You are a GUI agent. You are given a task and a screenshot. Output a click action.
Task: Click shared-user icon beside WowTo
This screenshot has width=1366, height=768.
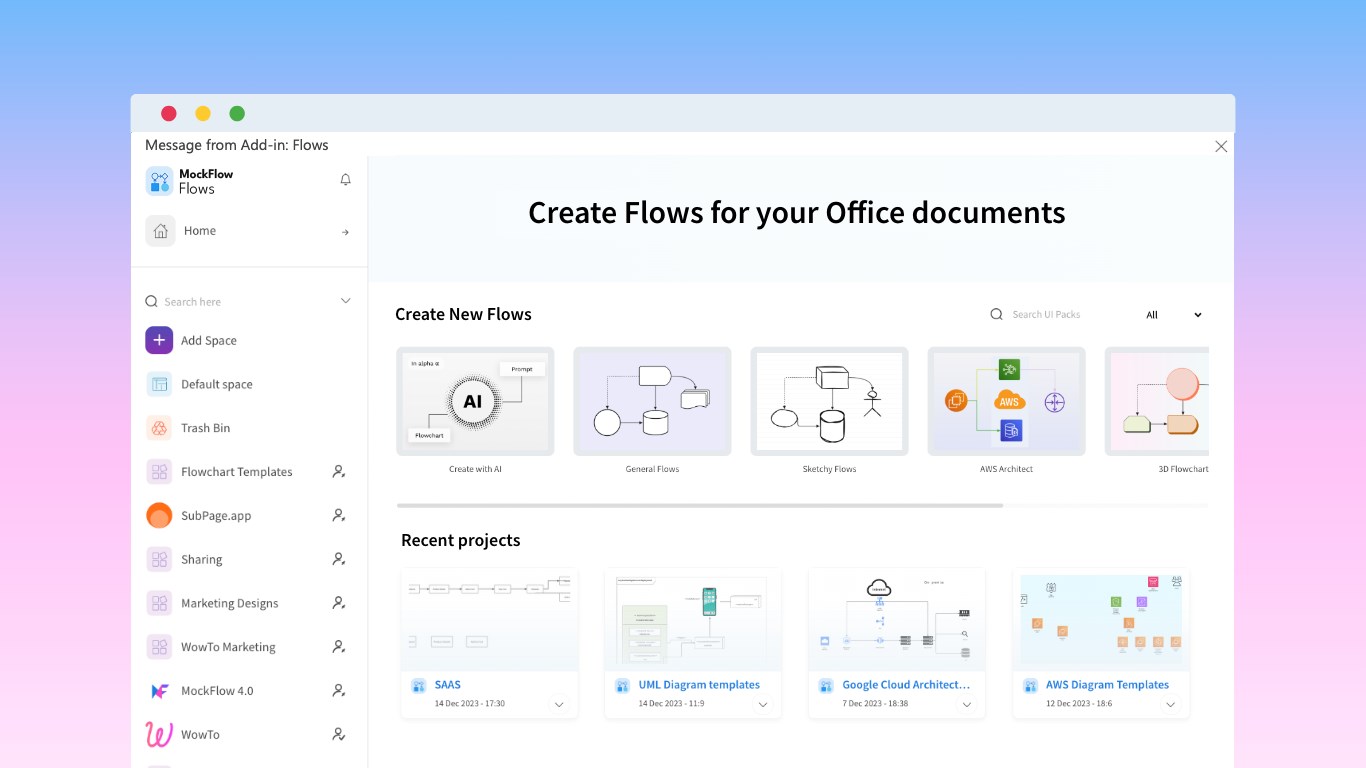(x=339, y=735)
